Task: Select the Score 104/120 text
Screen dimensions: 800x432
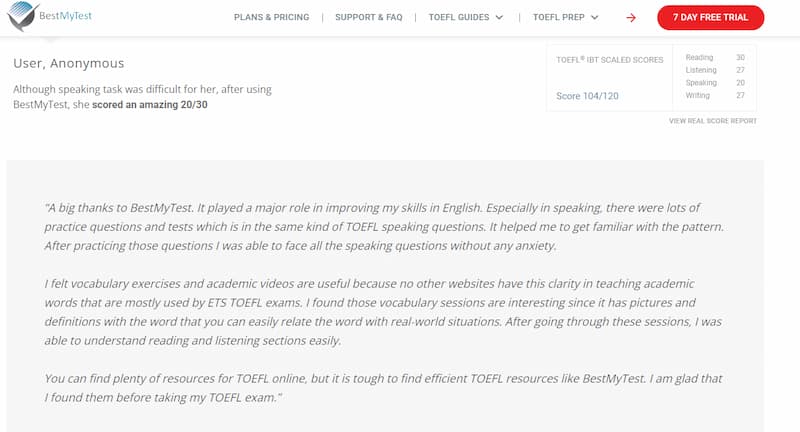Action: point(587,96)
